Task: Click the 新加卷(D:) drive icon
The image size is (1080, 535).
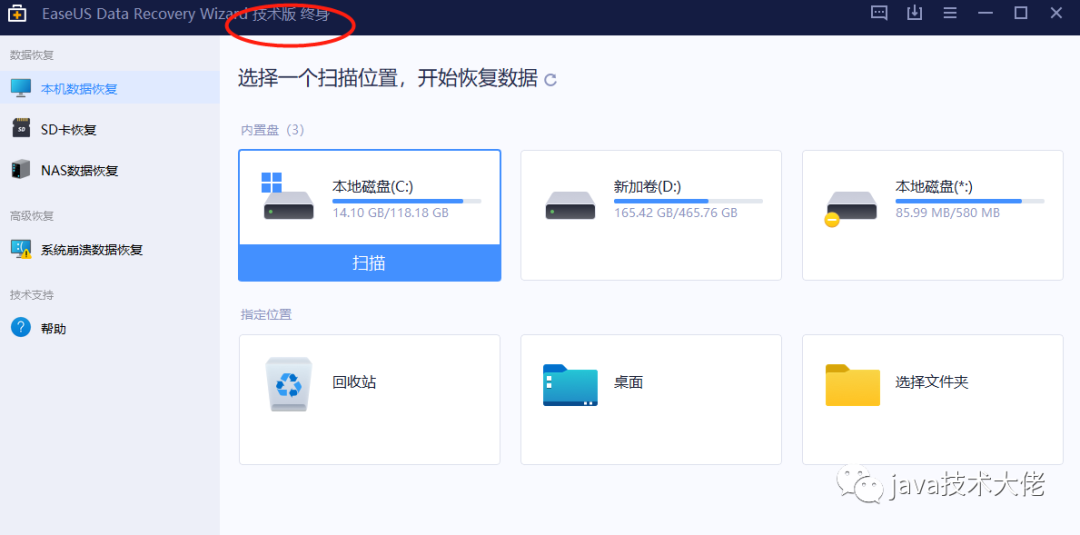Action: (x=570, y=205)
